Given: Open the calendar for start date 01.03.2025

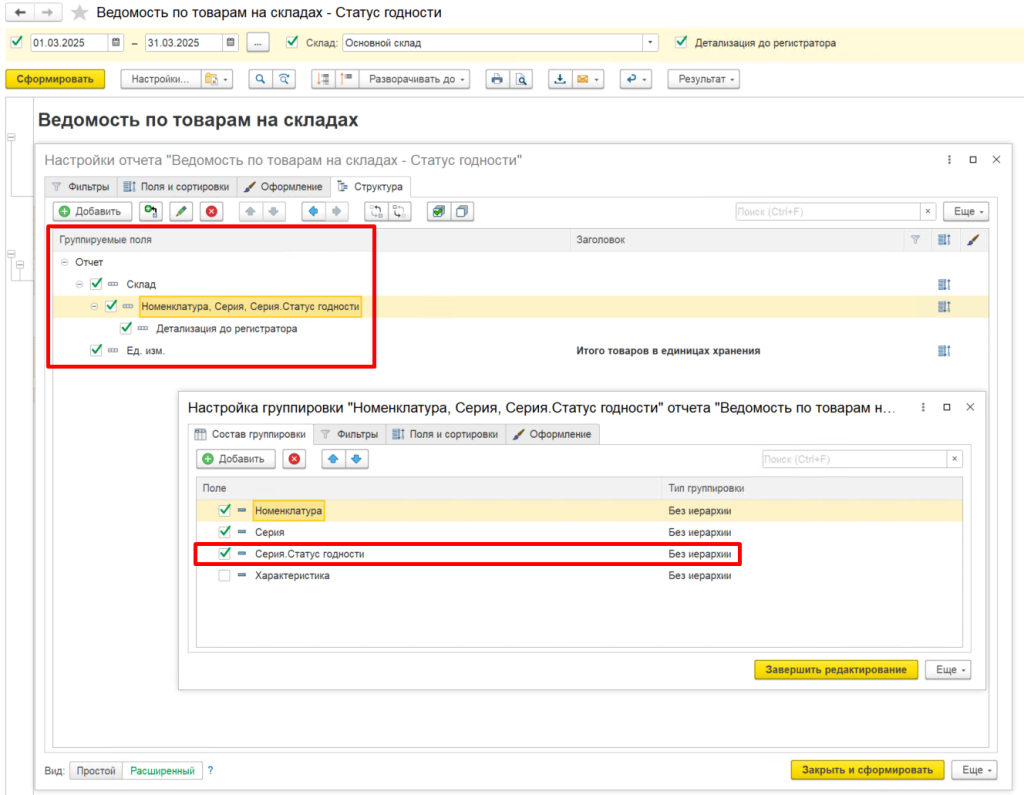Looking at the screenshot, I should [116, 42].
